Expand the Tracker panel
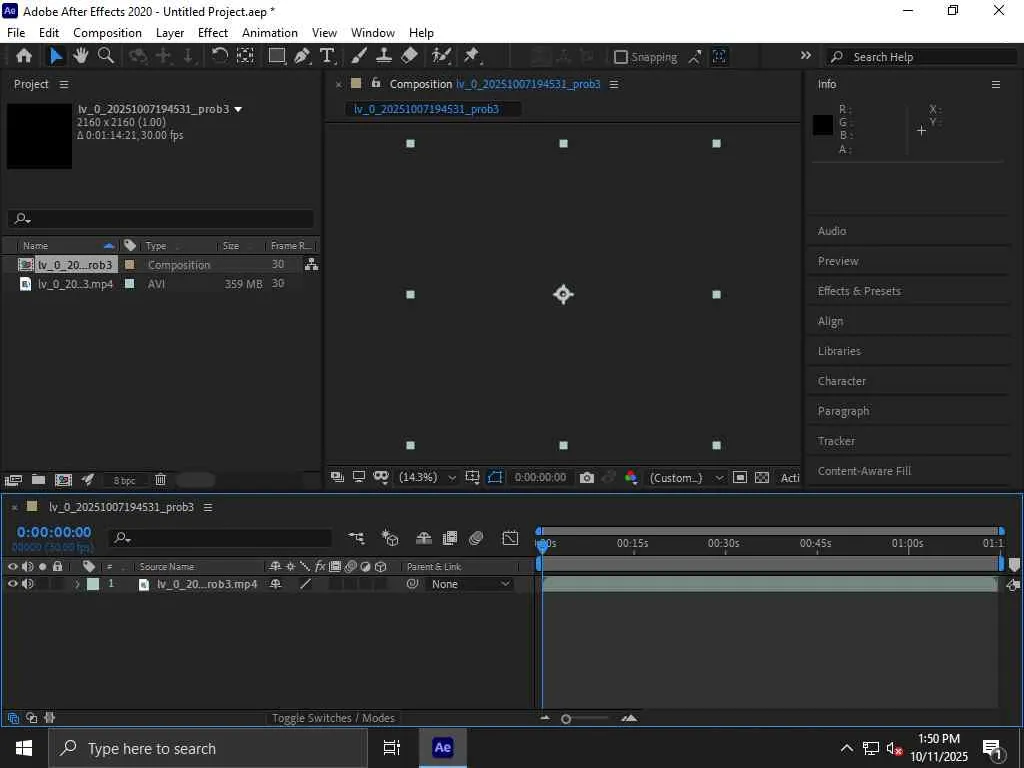This screenshot has height=768, width=1024. pos(836,441)
